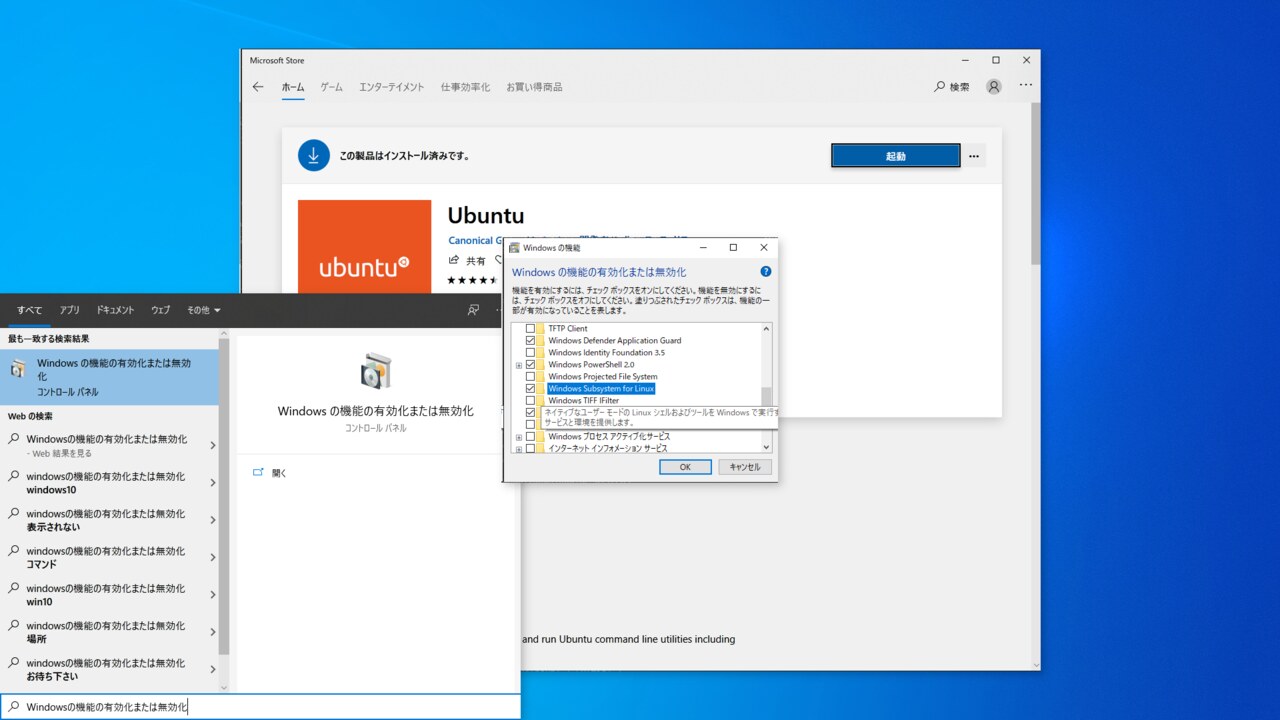Click OK in the Windows features dialog
The image size is (1280, 720).
point(685,467)
